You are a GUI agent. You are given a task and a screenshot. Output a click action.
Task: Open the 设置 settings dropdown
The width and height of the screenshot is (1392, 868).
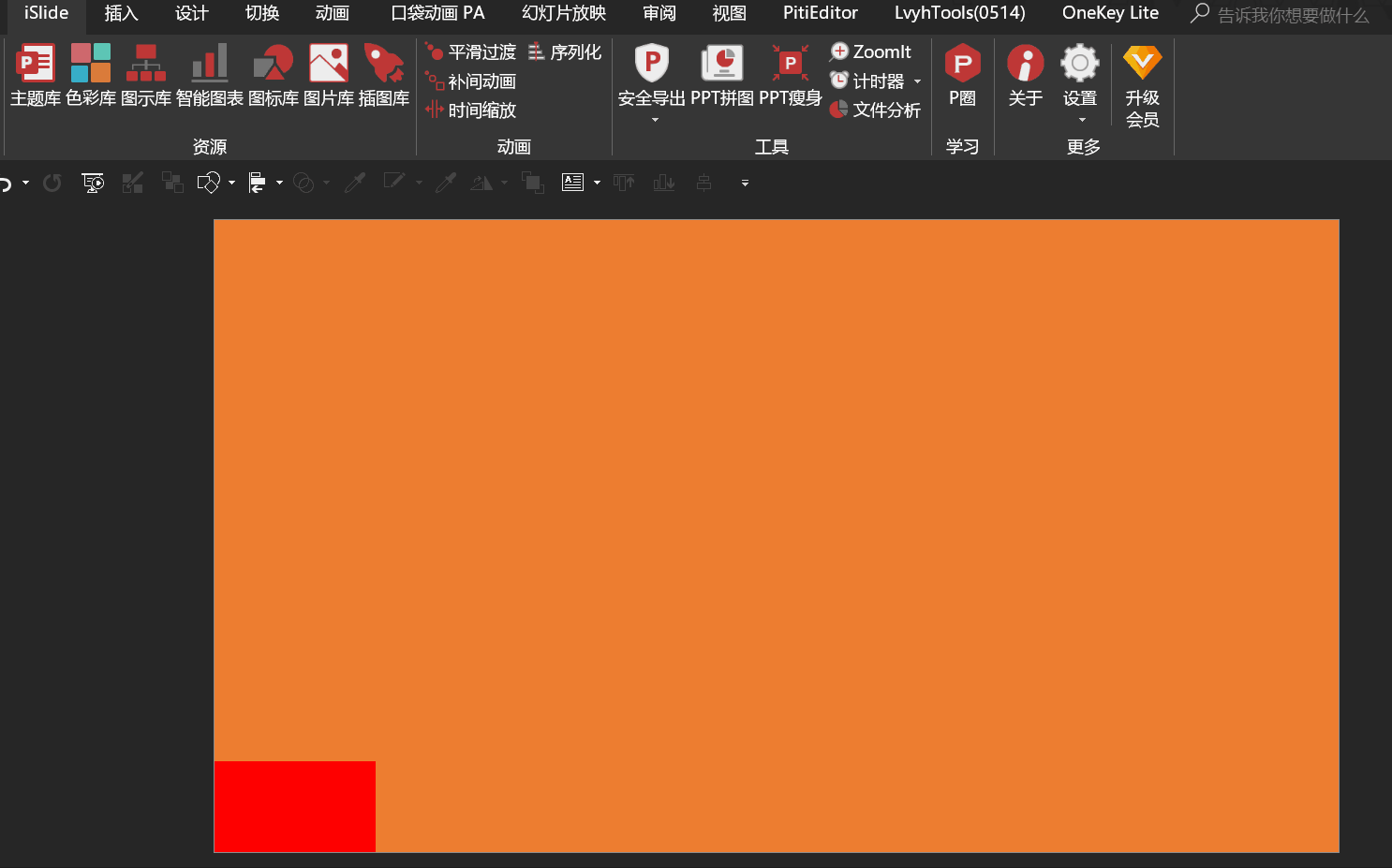coord(1081,120)
